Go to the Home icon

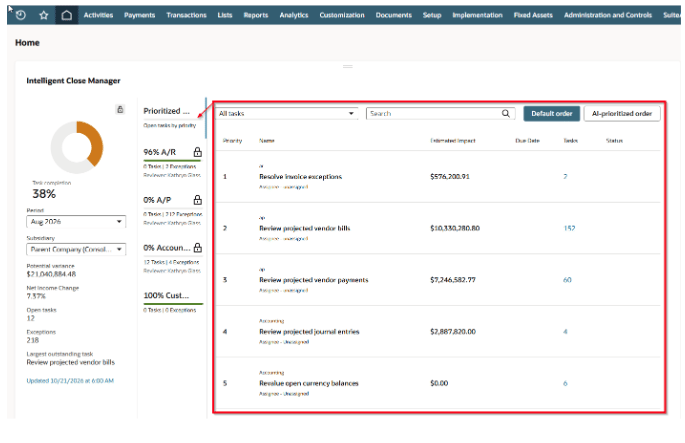coord(66,15)
